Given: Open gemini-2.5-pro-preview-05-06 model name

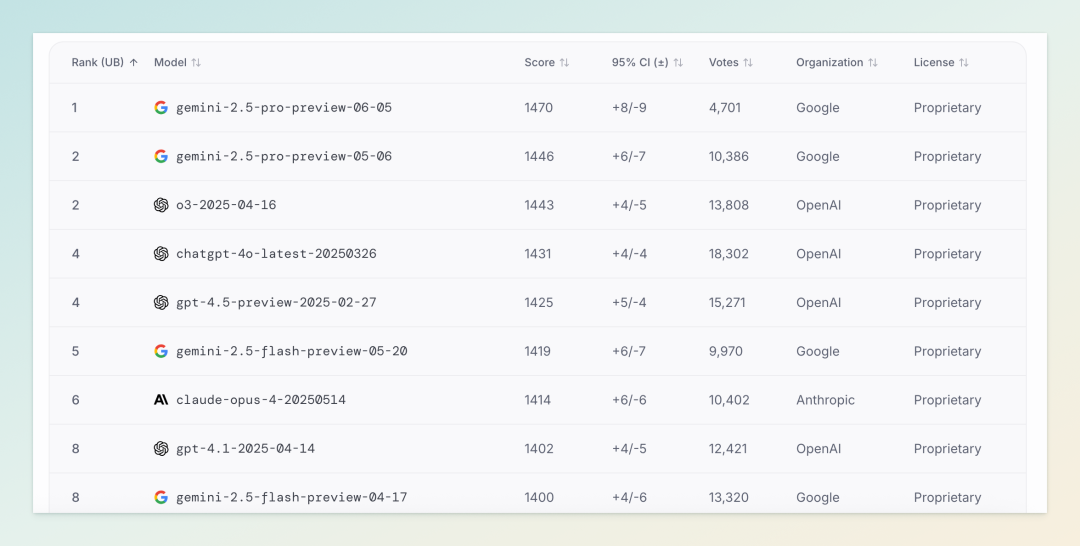Looking at the screenshot, I should tap(284, 156).
